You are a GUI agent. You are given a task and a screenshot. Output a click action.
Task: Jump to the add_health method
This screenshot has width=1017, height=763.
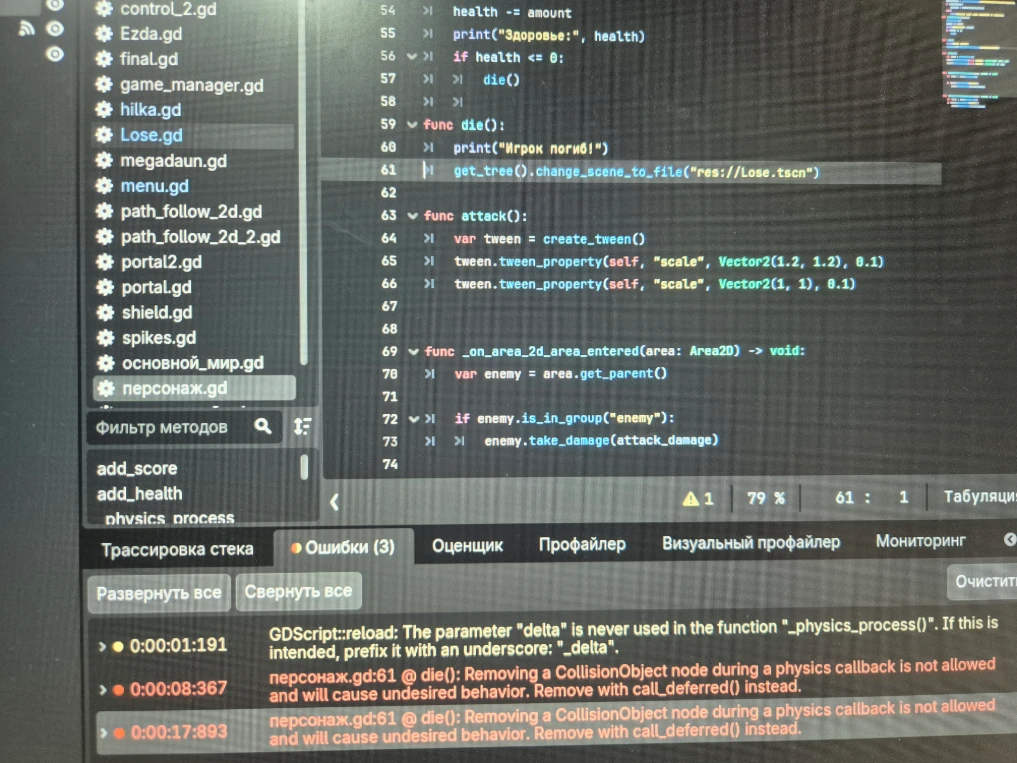point(139,494)
